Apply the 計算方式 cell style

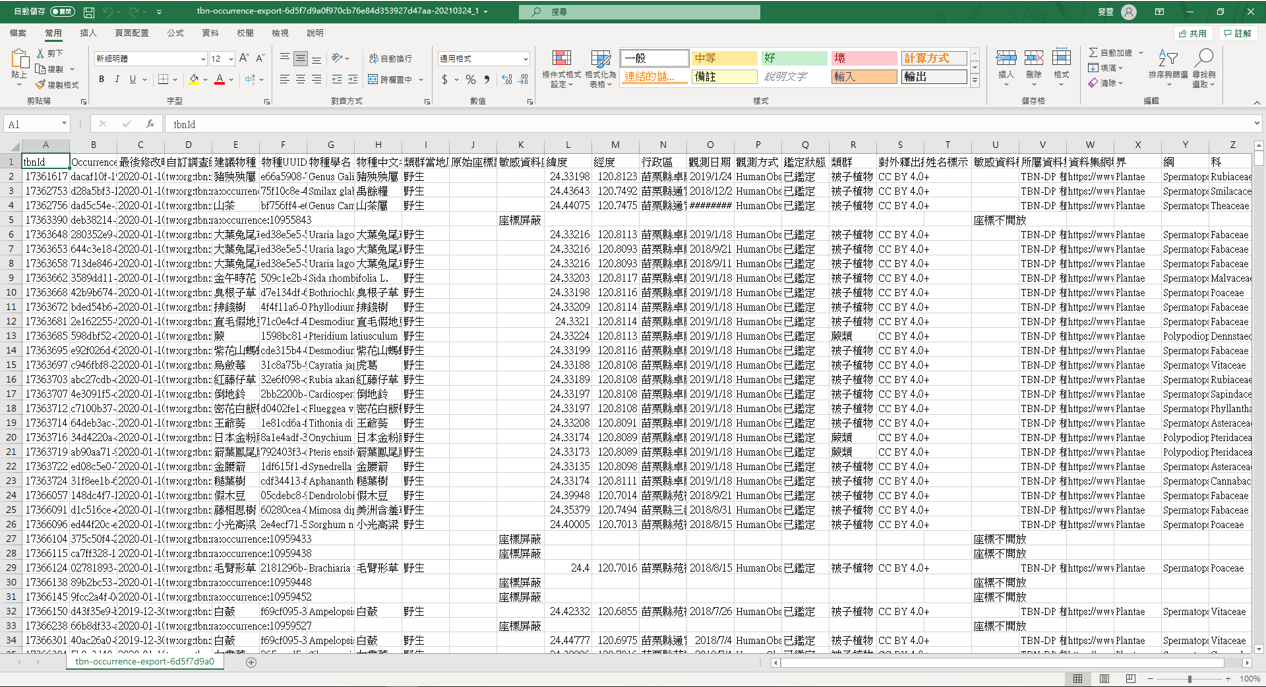point(936,58)
